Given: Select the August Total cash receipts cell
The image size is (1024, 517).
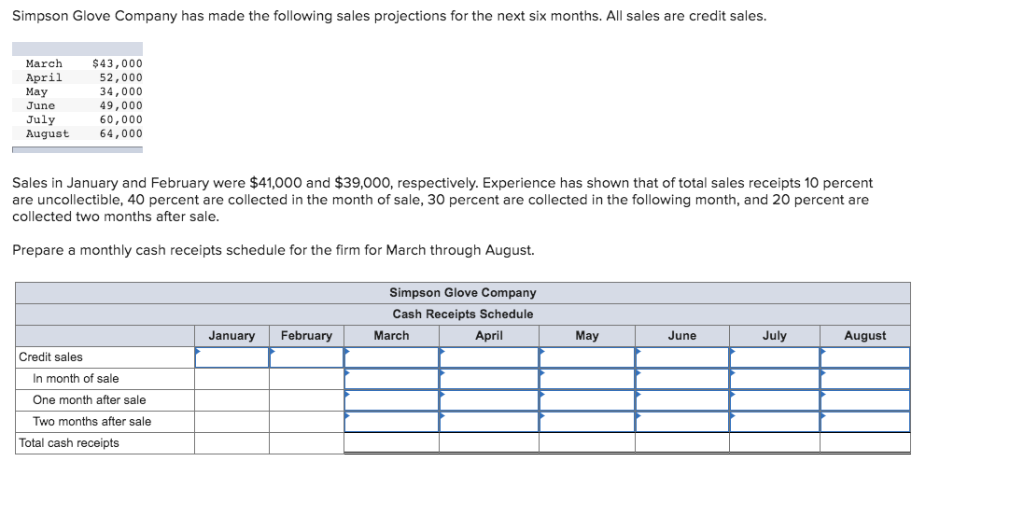Looking at the screenshot, I should (x=864, y=443).
